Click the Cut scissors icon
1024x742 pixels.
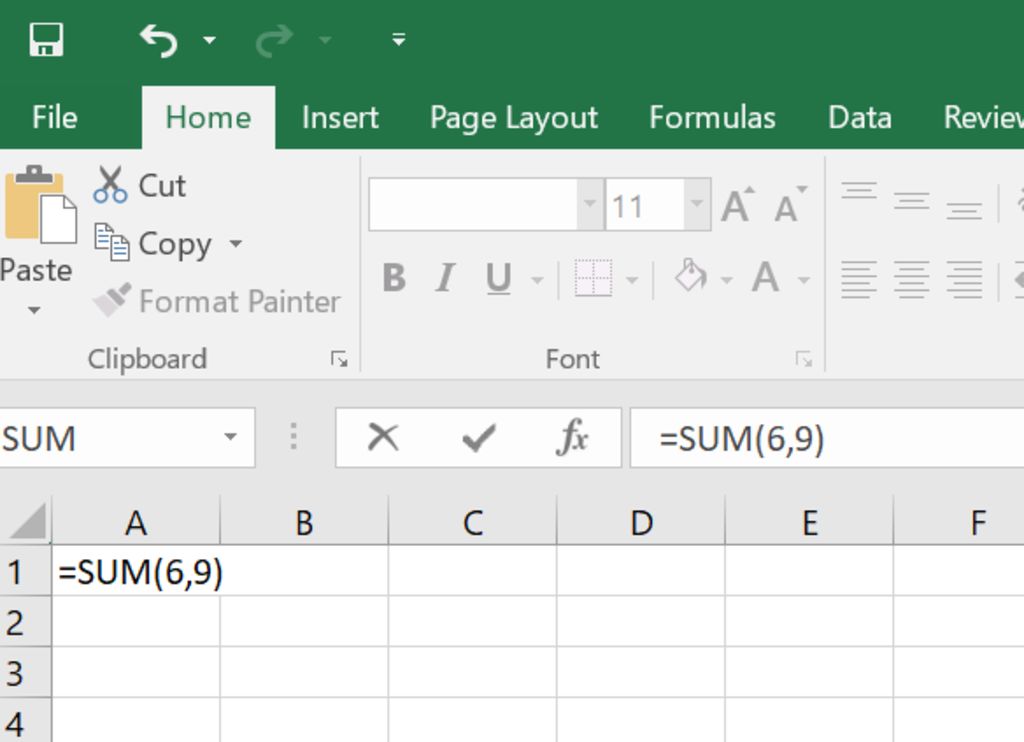coord(110,186)
